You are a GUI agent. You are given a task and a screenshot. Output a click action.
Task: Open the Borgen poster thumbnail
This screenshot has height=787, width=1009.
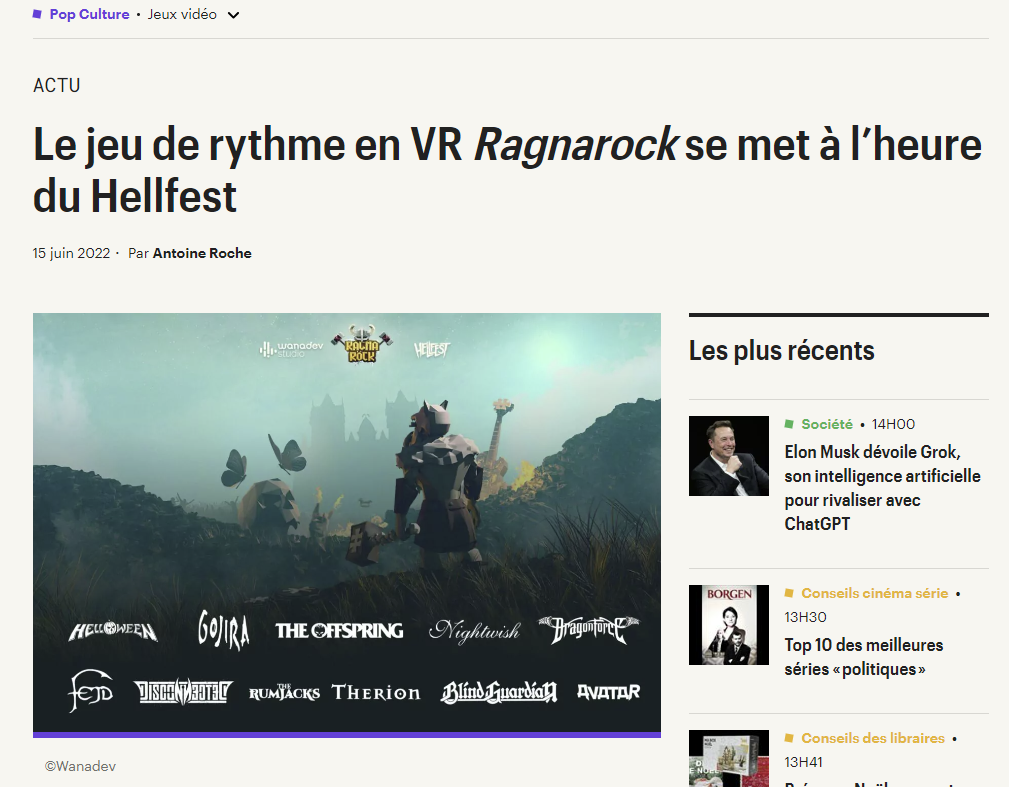728,625
